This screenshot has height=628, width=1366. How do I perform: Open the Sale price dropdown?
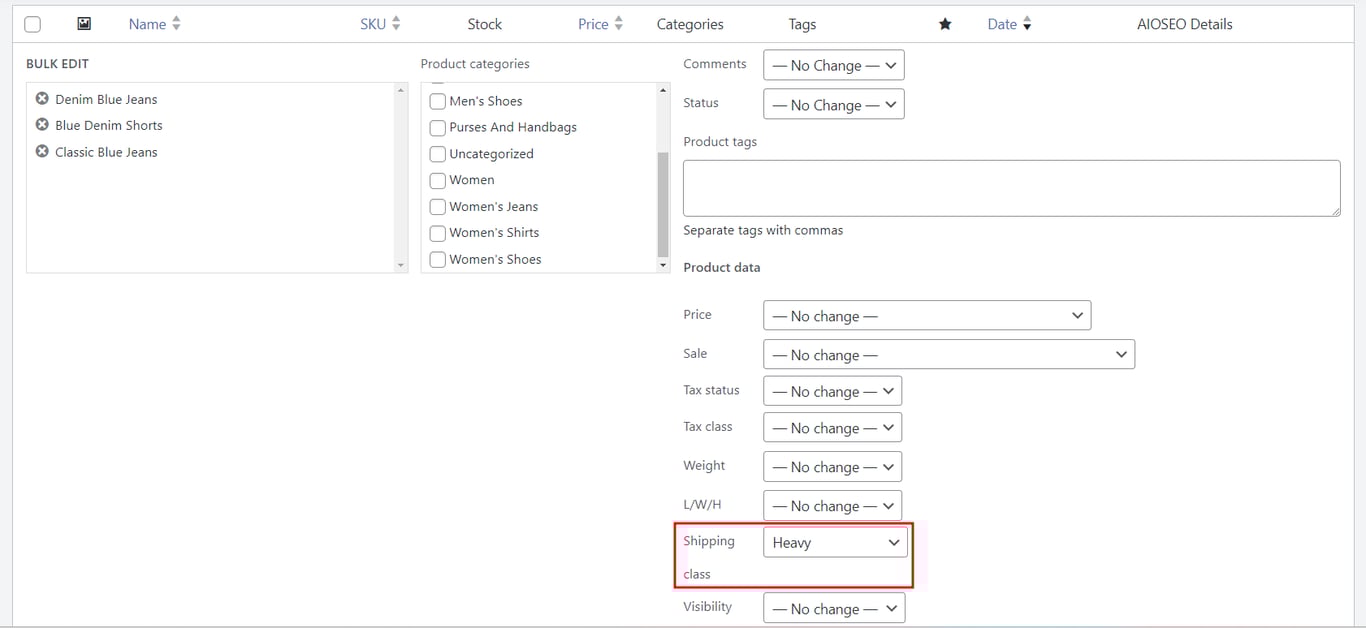point(949,354)
